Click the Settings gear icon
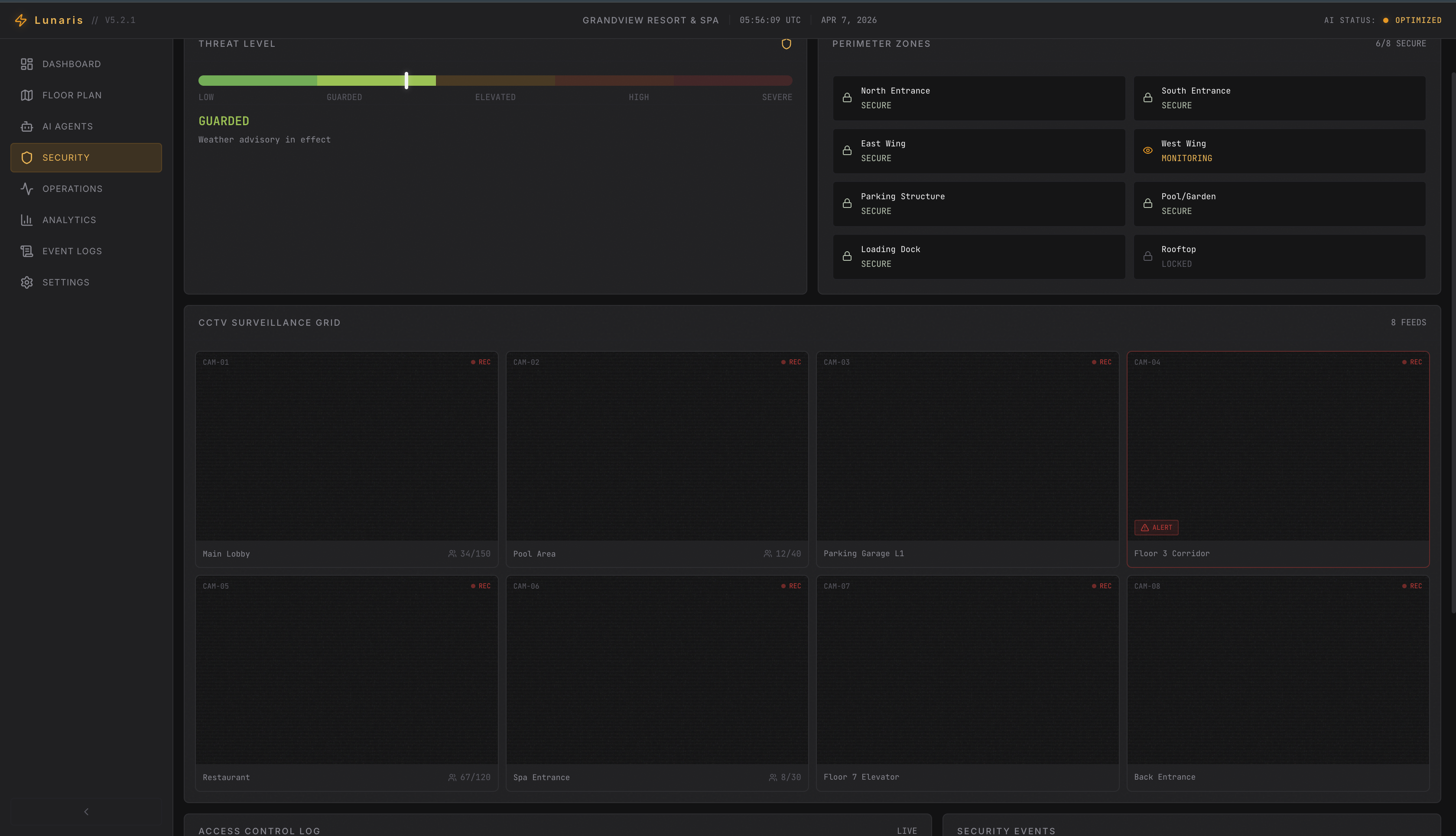Image resolution: width=1456 pixels, height=836 pixels. click(26, 282)
